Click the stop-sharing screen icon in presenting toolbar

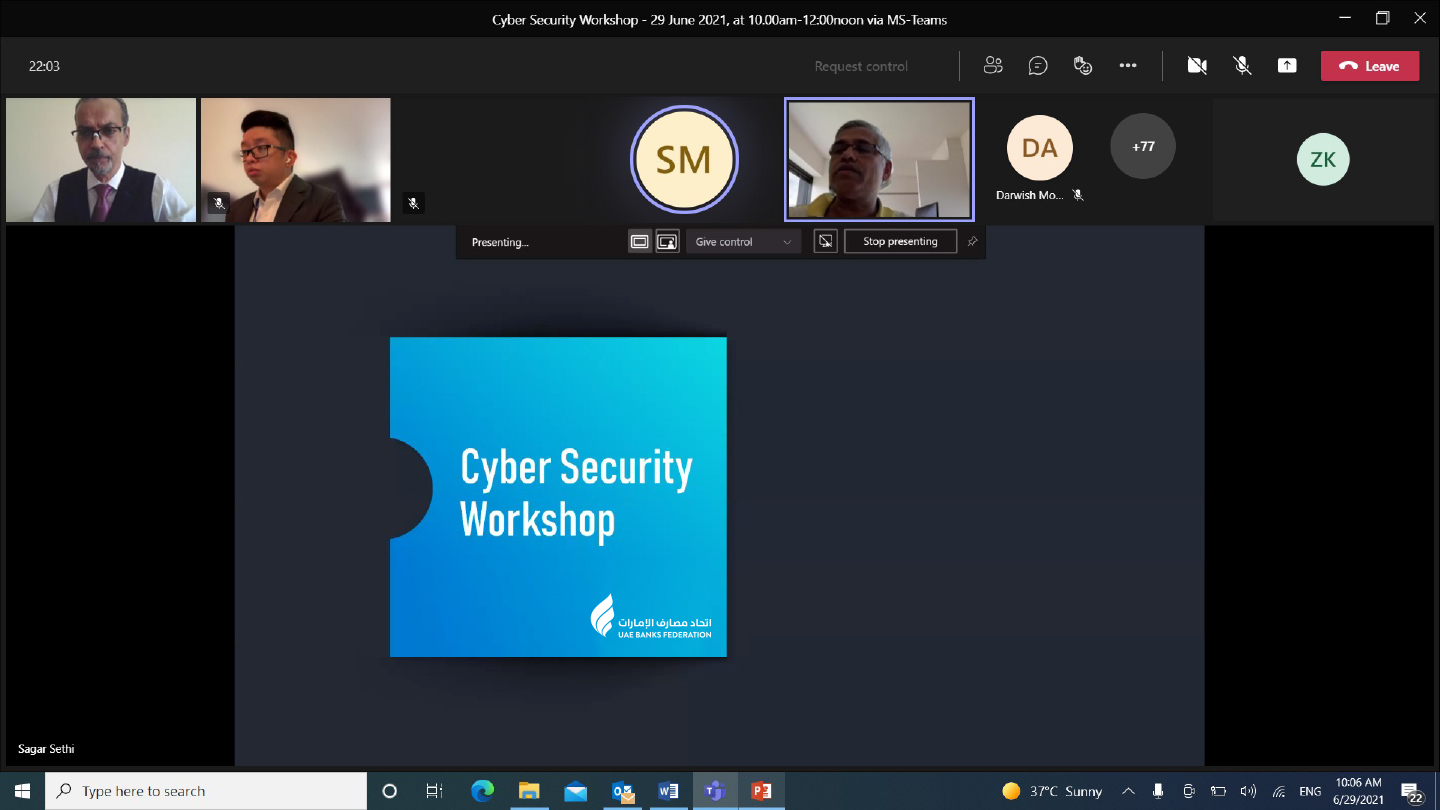point(825,242)
